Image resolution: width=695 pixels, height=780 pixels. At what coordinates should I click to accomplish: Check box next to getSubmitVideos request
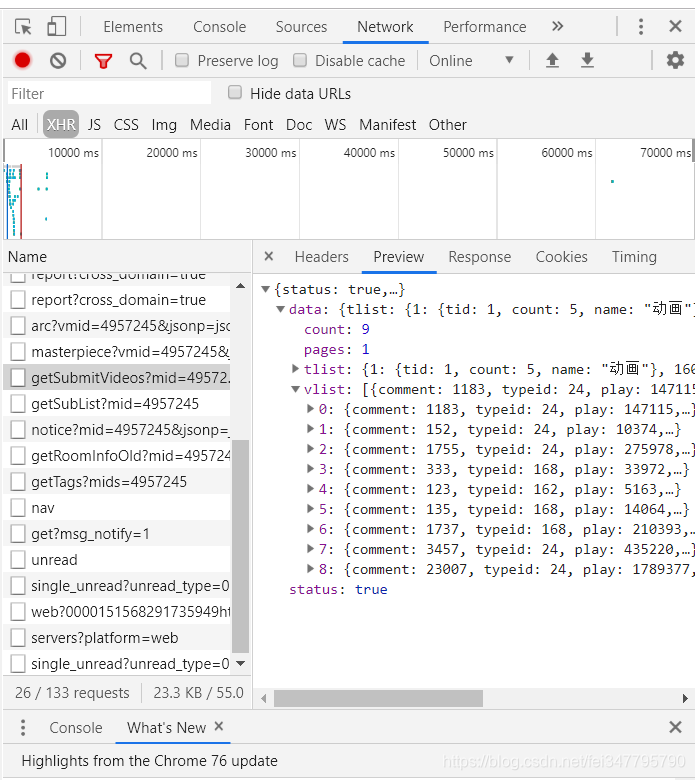pos(18,378)
